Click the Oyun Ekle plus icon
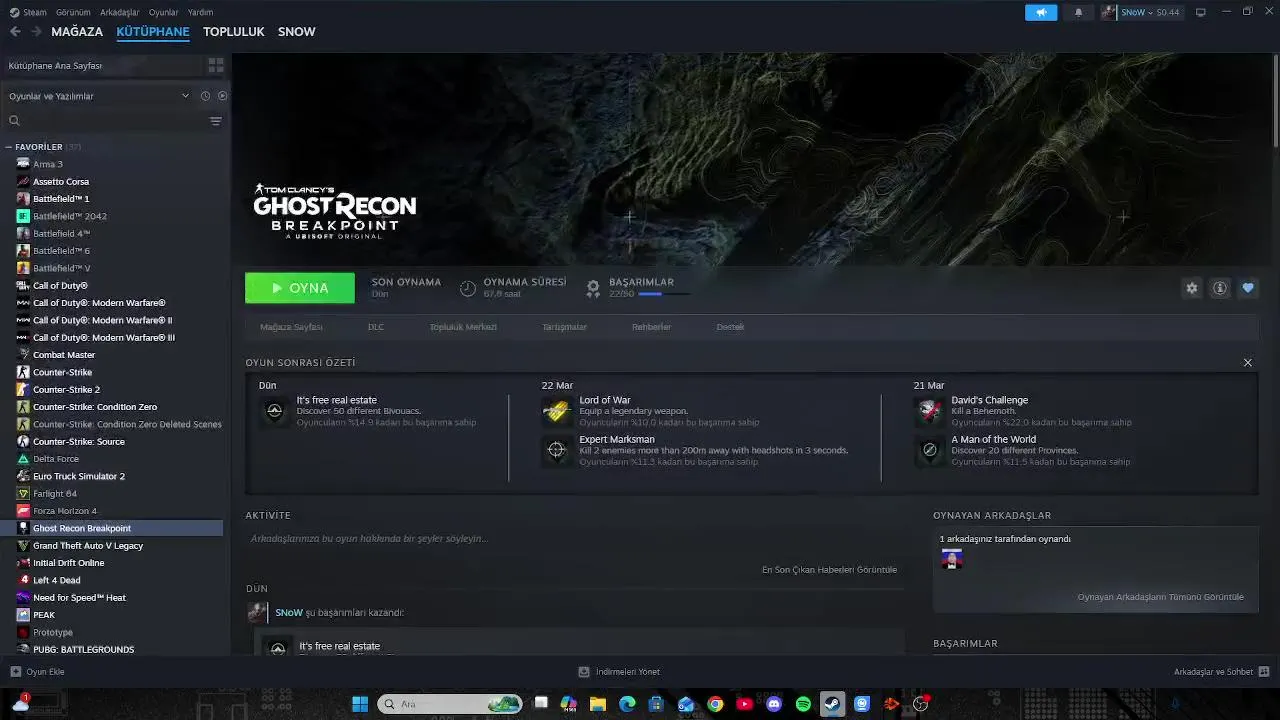This screenshot has height=720, width=1280. click(x=15, y=672)
